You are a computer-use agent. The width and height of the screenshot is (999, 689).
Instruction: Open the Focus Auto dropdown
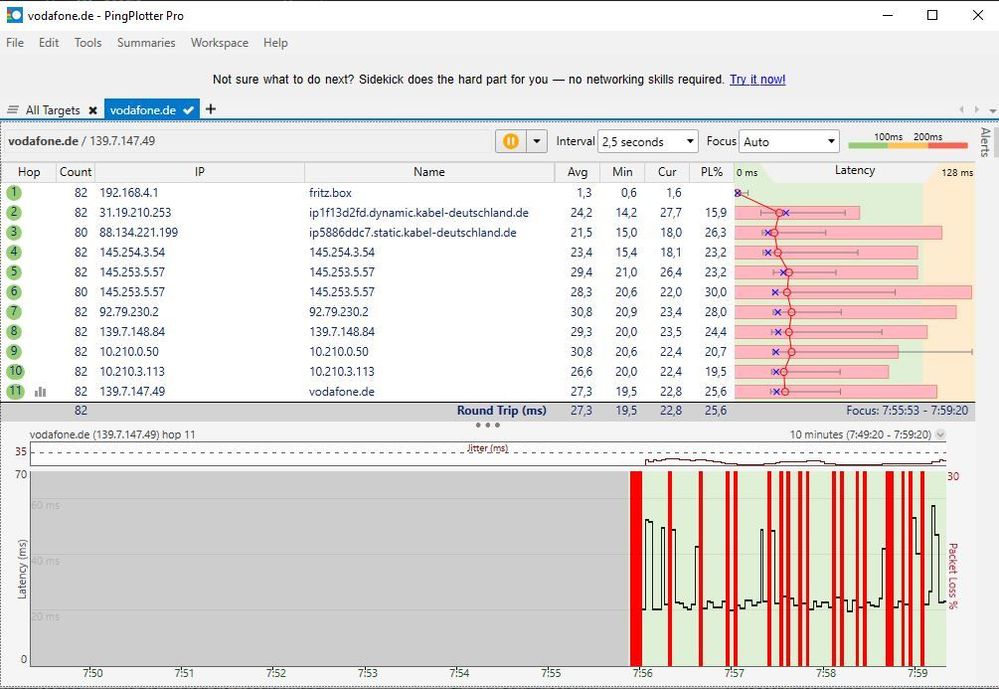(x=788, y=142)
